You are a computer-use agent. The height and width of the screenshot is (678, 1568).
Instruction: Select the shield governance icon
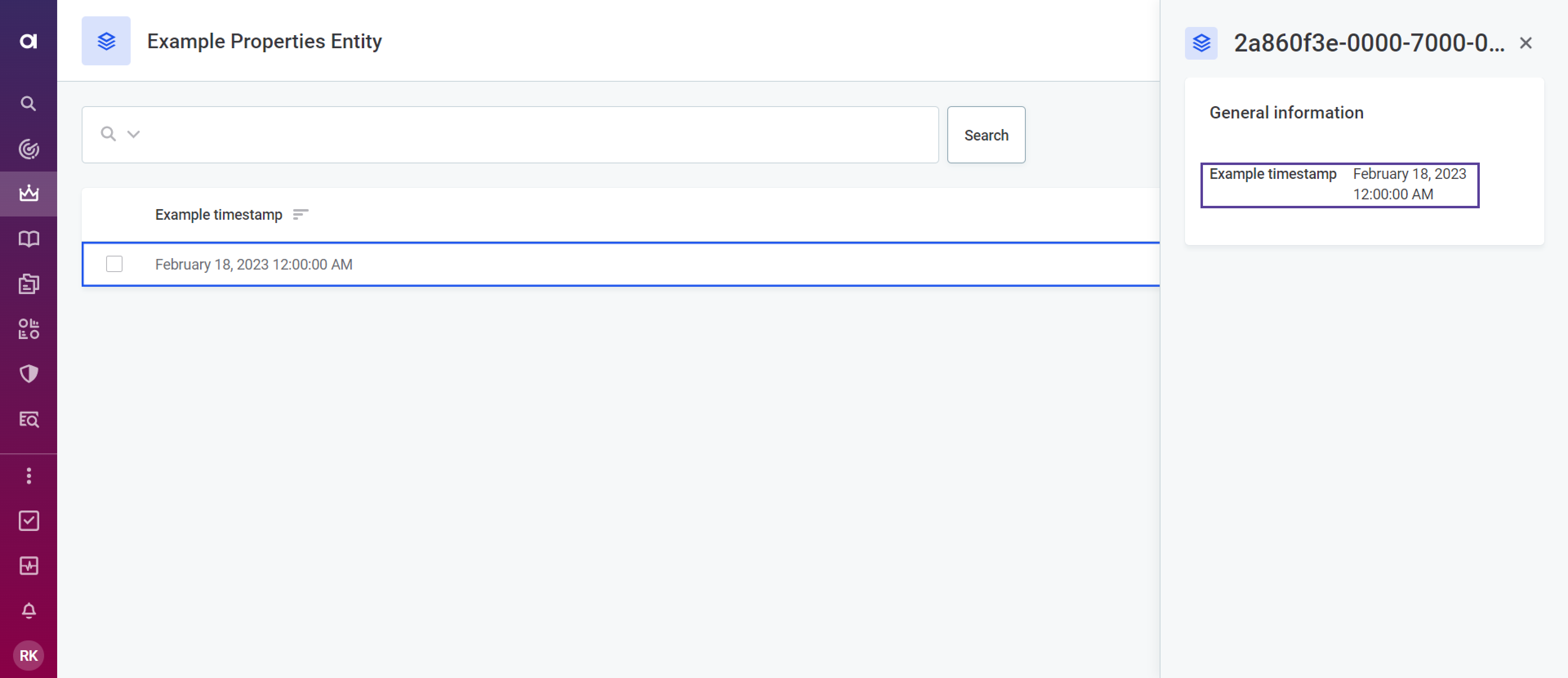click(x=28, y=374)
